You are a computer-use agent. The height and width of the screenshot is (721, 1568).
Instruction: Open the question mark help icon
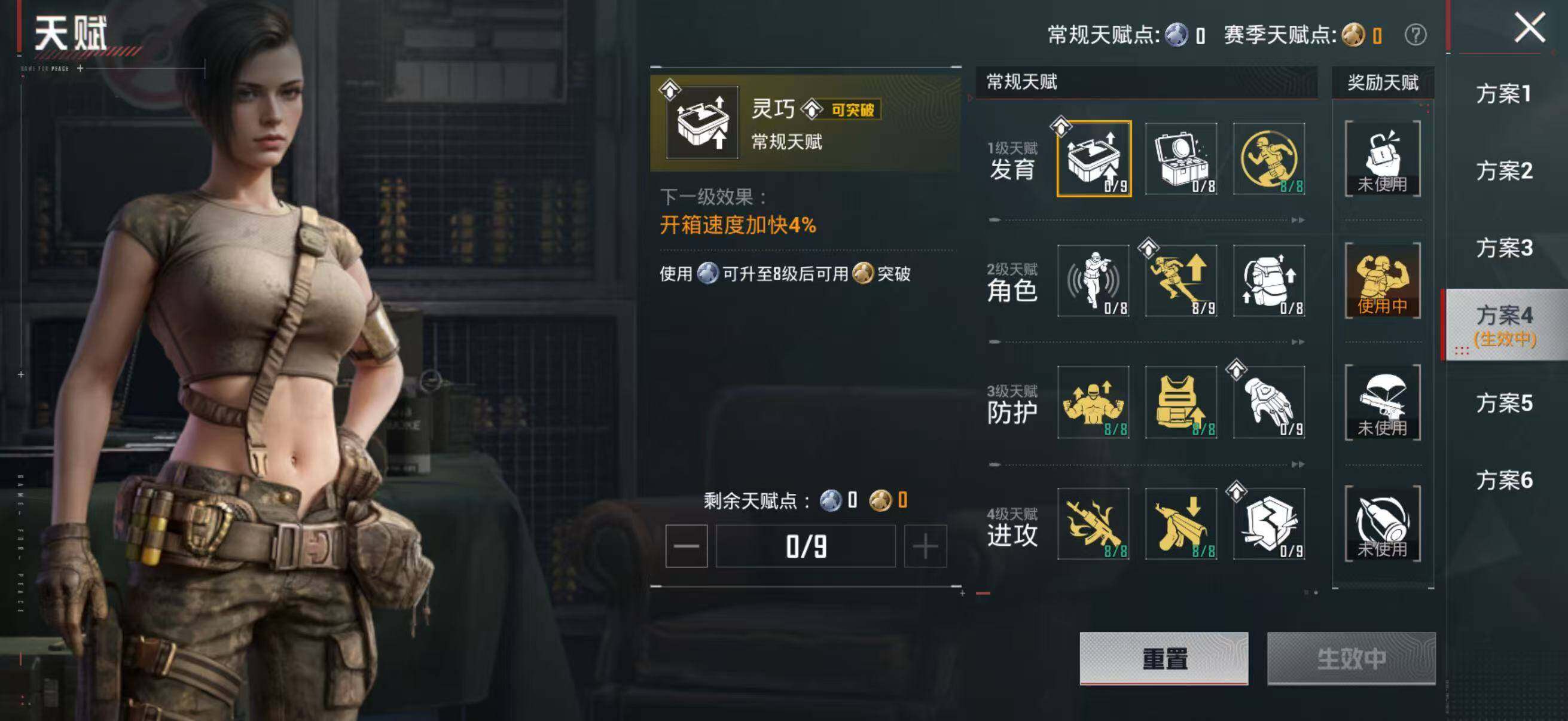(1416, 35)
